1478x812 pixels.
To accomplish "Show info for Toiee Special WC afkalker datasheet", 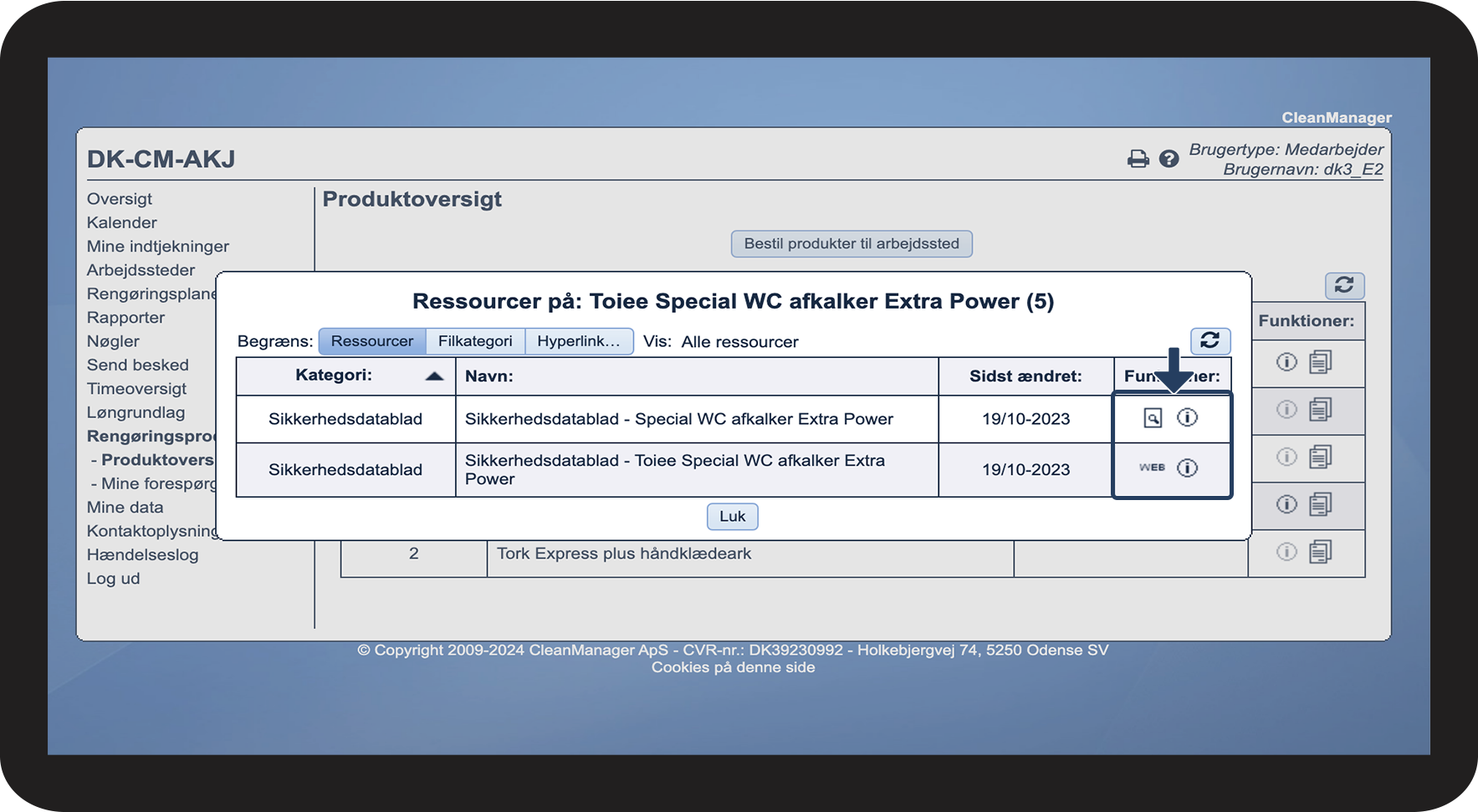I will [x=1188, y=467].
